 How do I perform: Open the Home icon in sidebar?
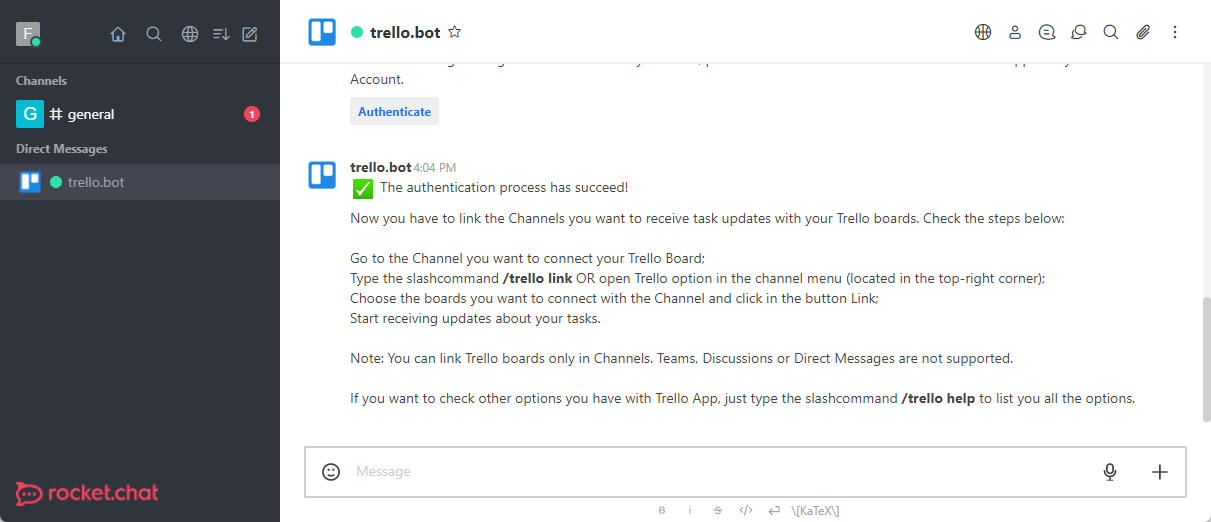pyautogui.click(x=118, y=34)
